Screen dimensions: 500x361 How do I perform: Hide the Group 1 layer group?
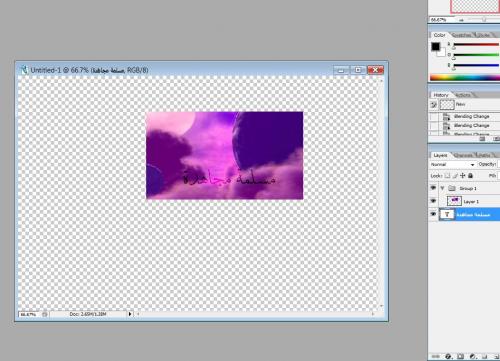433,188
